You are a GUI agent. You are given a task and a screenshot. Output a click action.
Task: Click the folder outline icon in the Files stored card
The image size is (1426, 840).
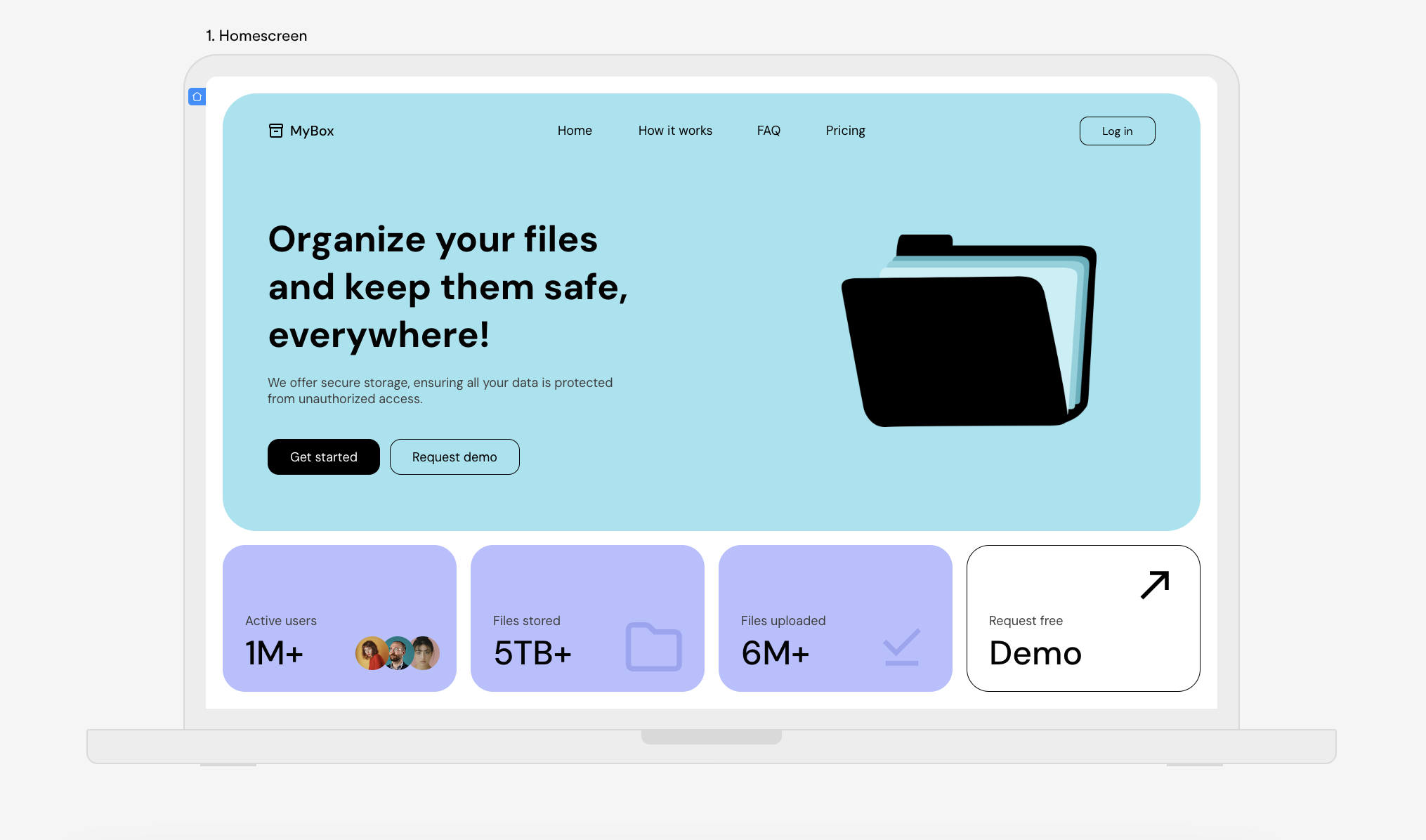point(653,647)
